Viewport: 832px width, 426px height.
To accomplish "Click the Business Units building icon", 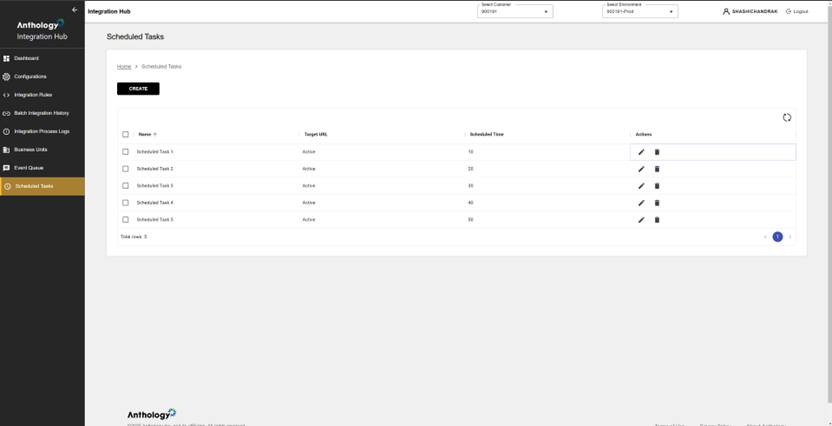I will 6,150.
